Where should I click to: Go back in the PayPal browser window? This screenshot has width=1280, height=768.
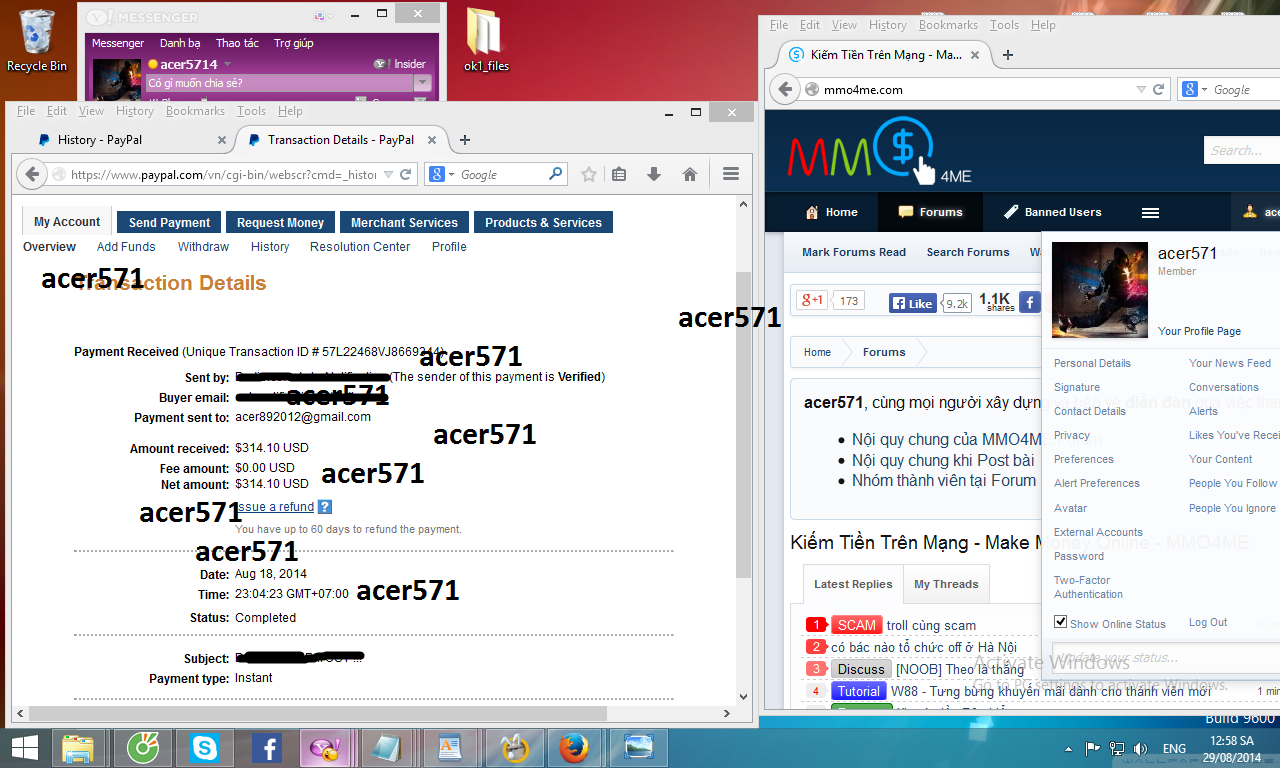pyautogui.click(x=32, y=174)
